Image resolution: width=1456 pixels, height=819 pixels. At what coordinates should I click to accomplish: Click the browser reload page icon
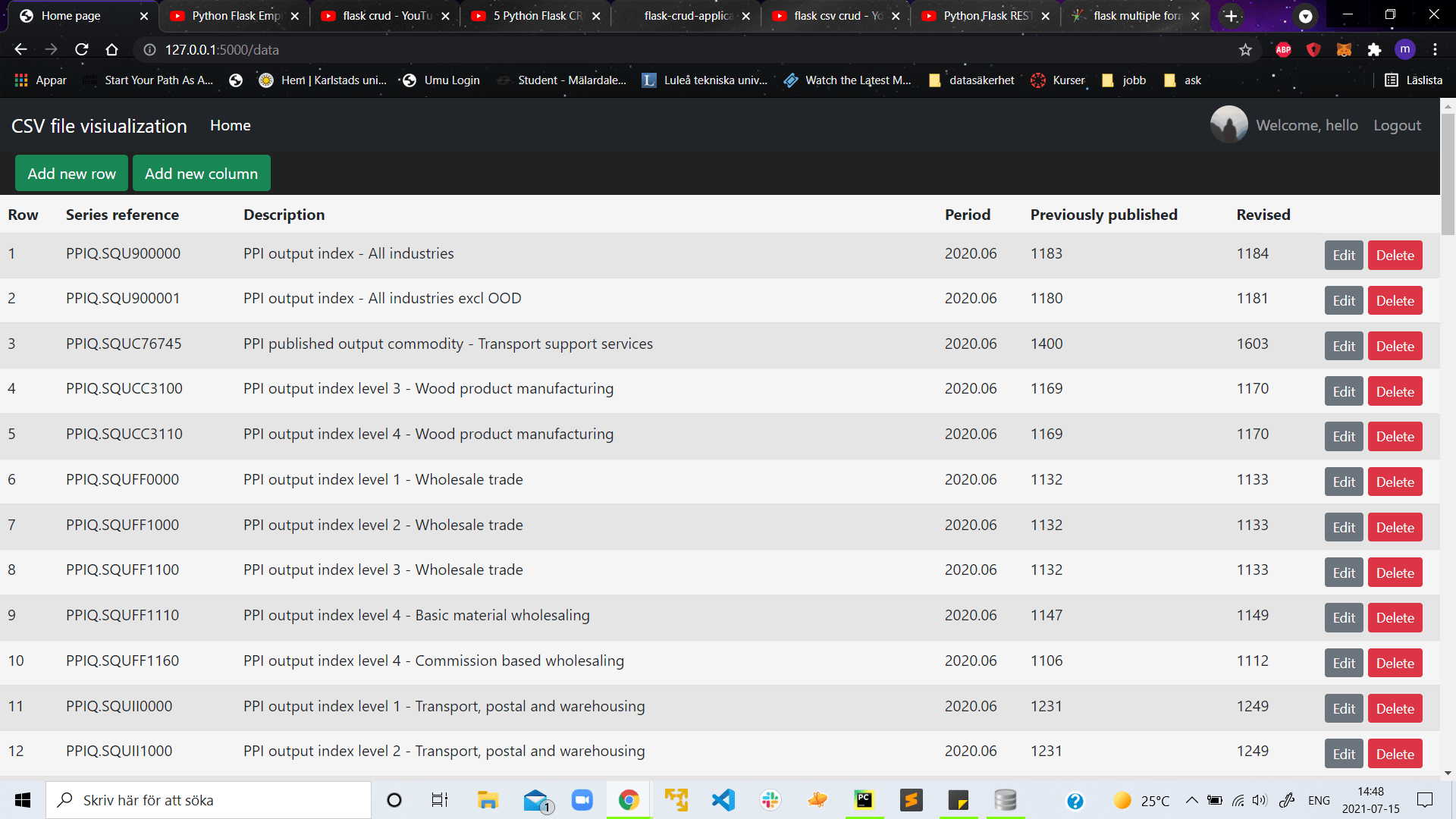tap(82, 49)
